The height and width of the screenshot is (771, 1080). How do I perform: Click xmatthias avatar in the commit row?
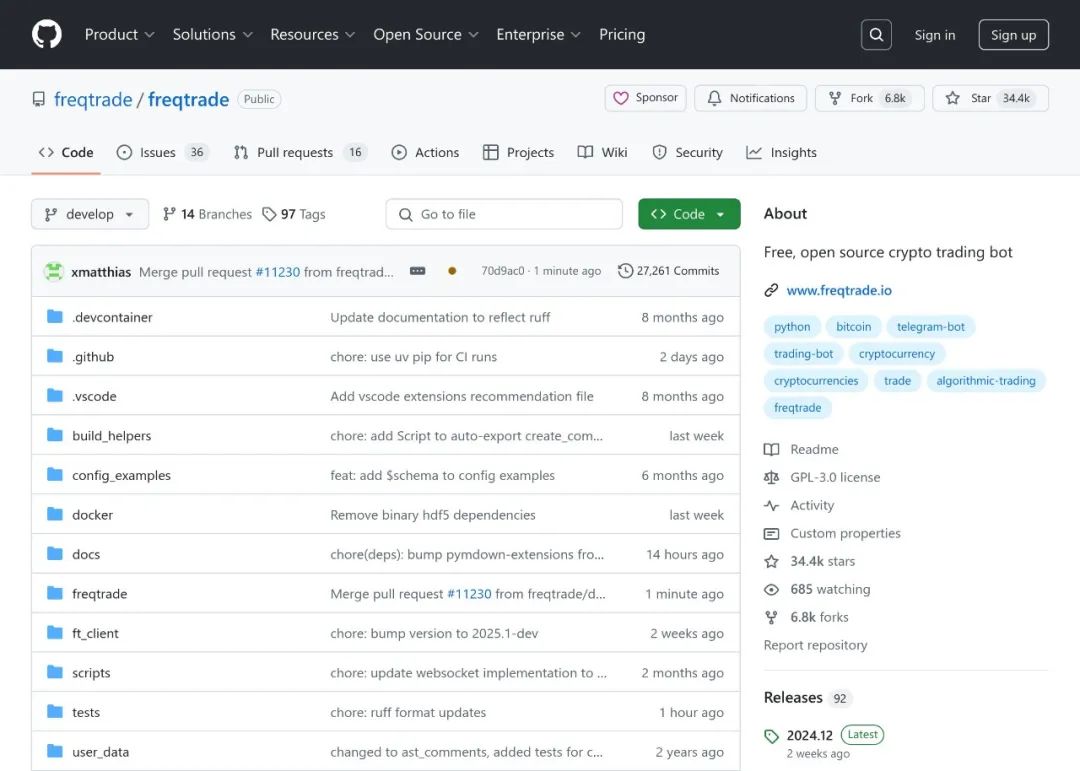[54, 271]
